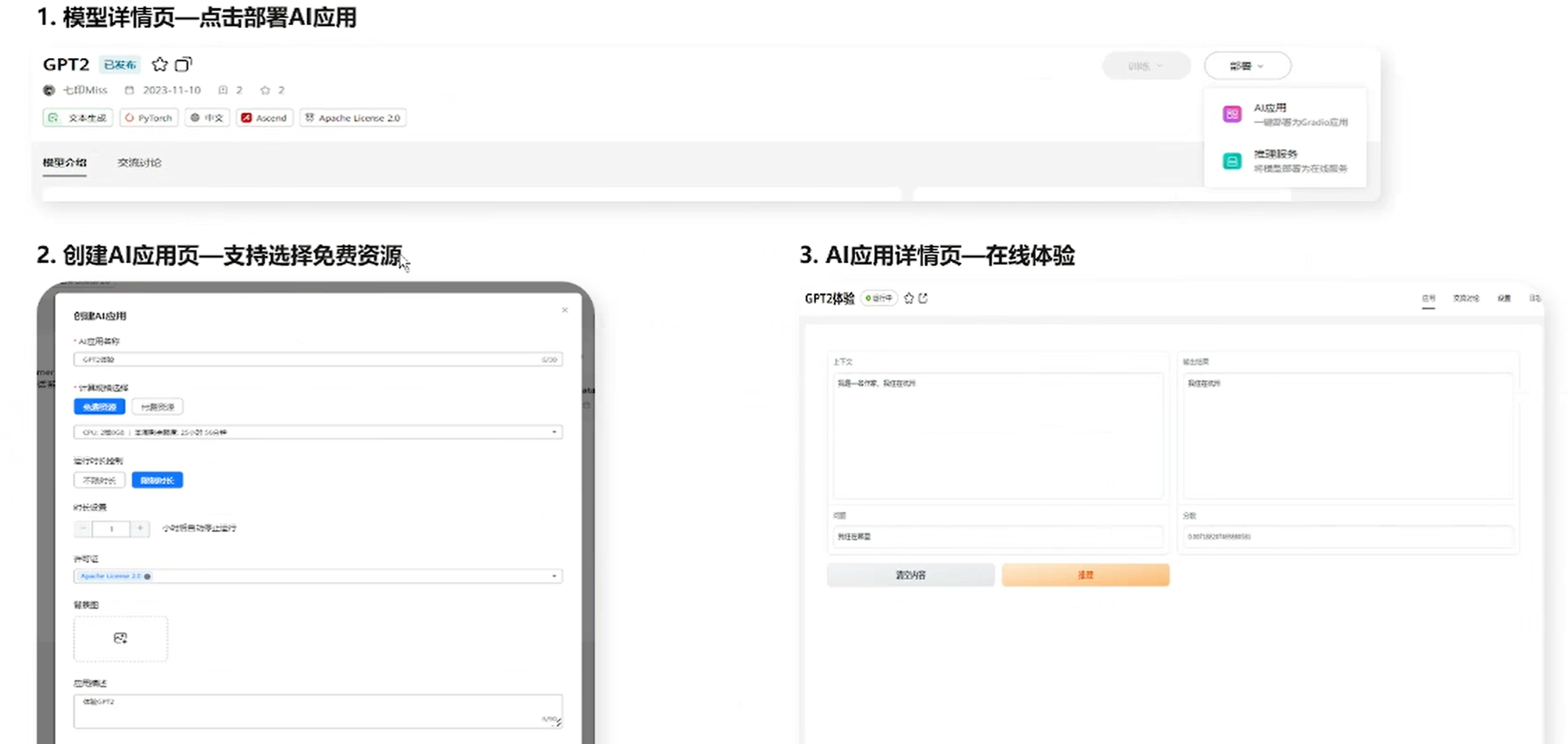
Task: Open the CPU resource specification dropdown
Action: pyautogui.click(x=318, y=432)
